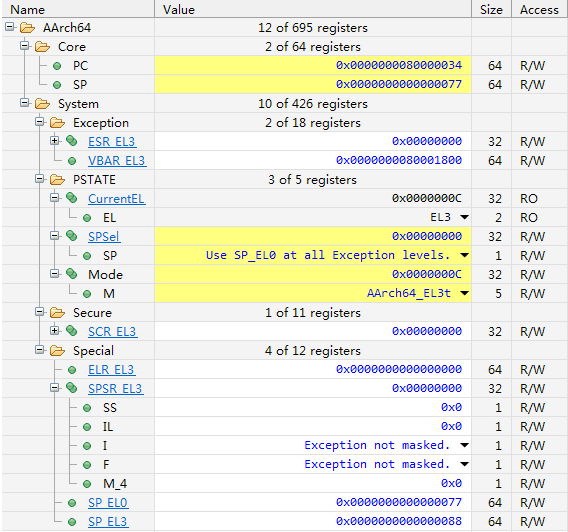The width and height of the screenshot is (568, 532).
Task: Click the Secure folder icon
Action: pos(57,312)
